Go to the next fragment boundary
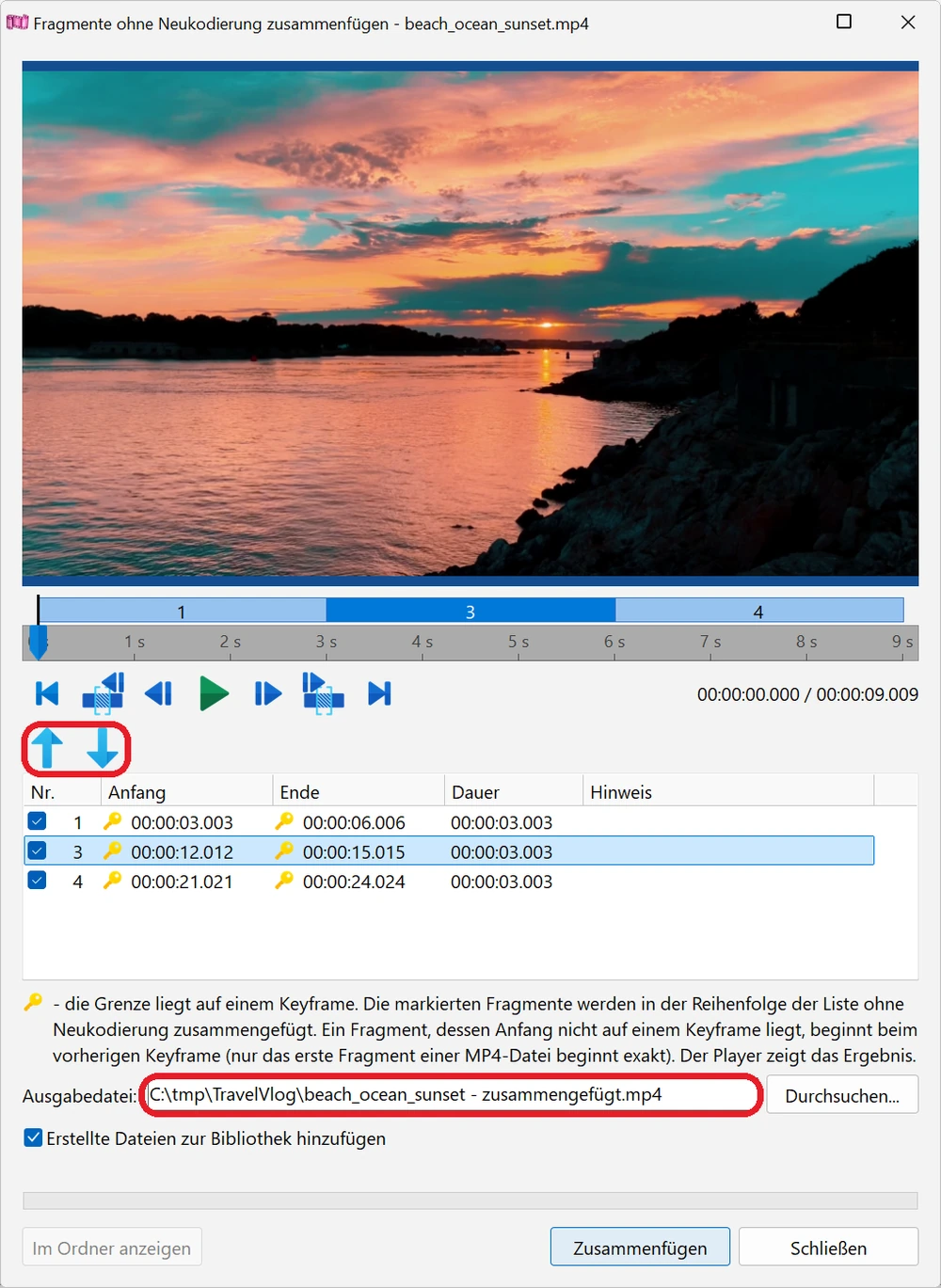The width and height of the screenshot is (941, 1288). click(323, 693)
